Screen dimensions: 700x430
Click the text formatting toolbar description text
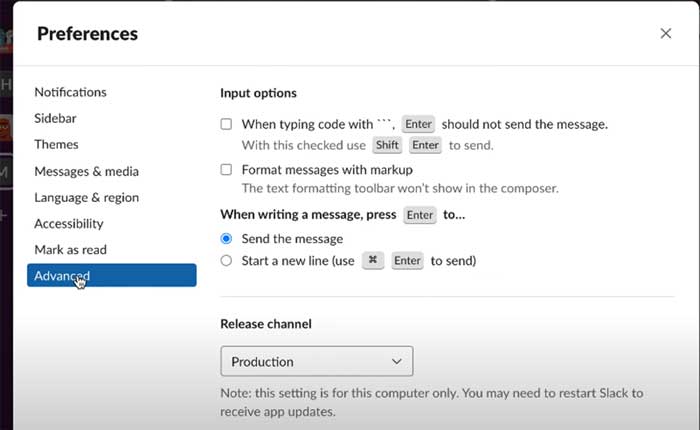[x=400, y=188]
